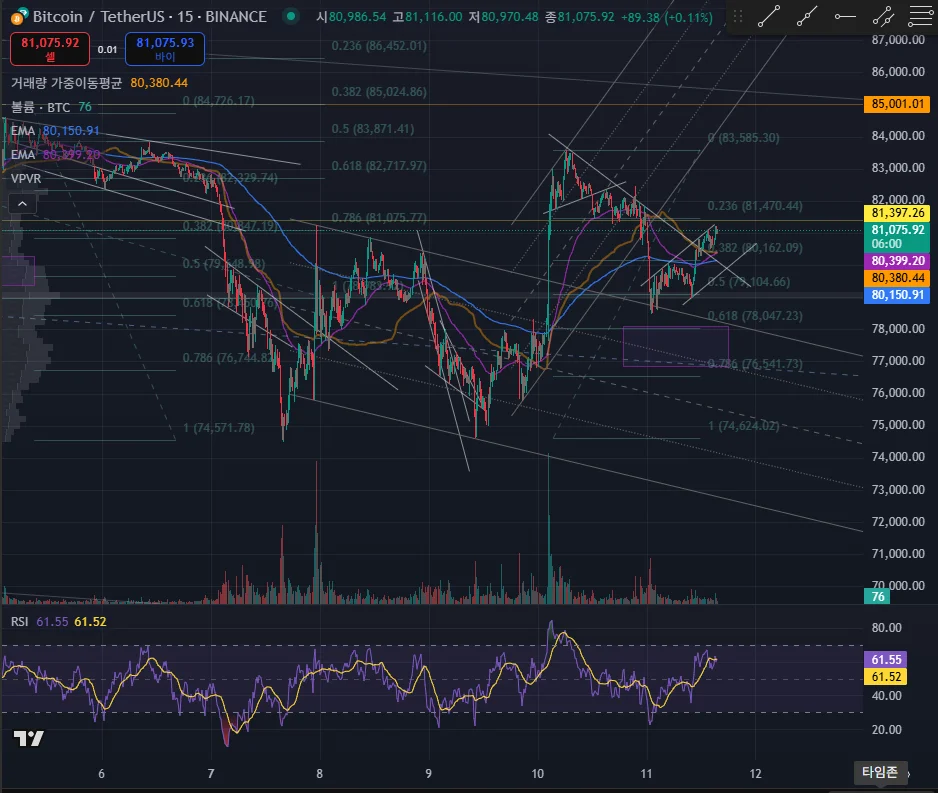The width and height of the screenshot is (938, 793).
Task: Select the VPVR indicator legend
Action: click(x=26, y=178)
